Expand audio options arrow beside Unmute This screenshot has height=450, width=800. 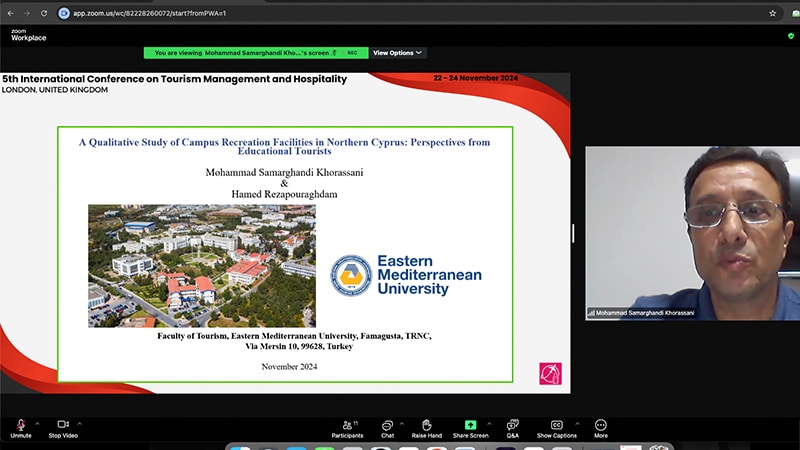point(38,422)
